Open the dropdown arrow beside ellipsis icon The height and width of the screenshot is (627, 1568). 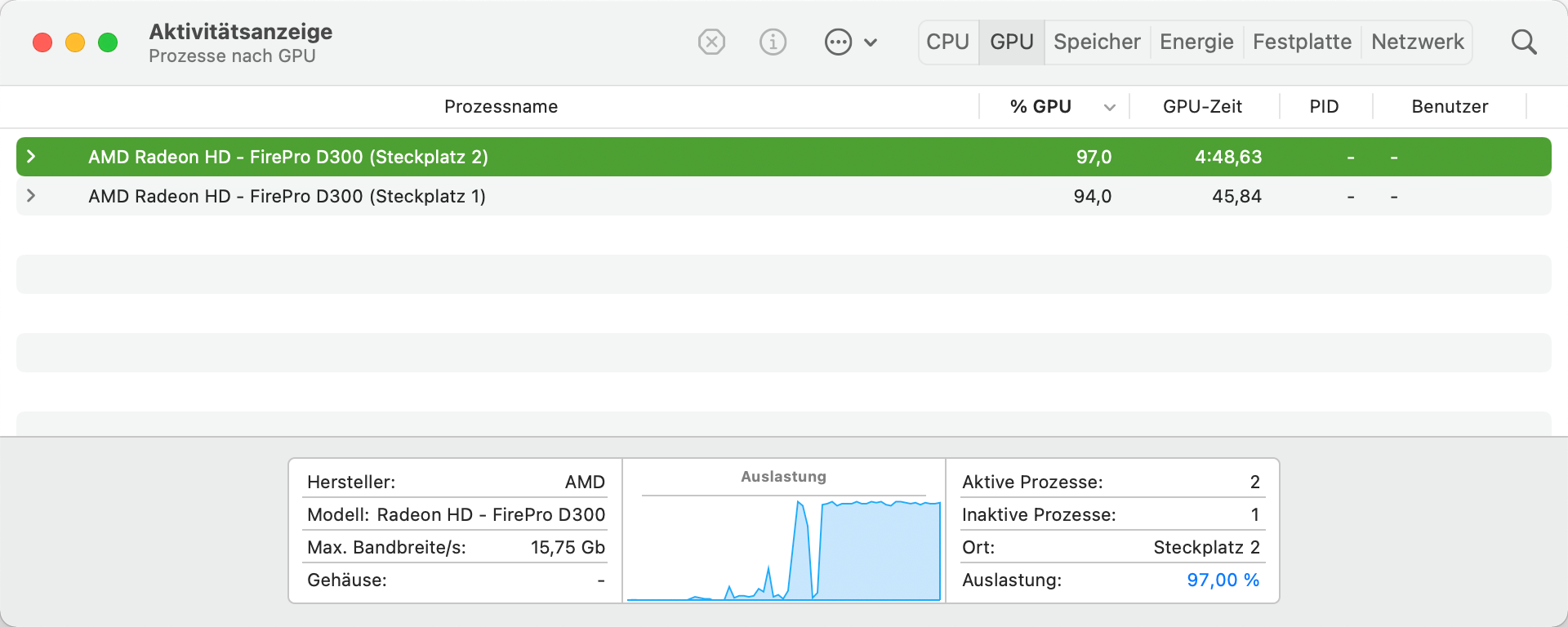[871, 42]
